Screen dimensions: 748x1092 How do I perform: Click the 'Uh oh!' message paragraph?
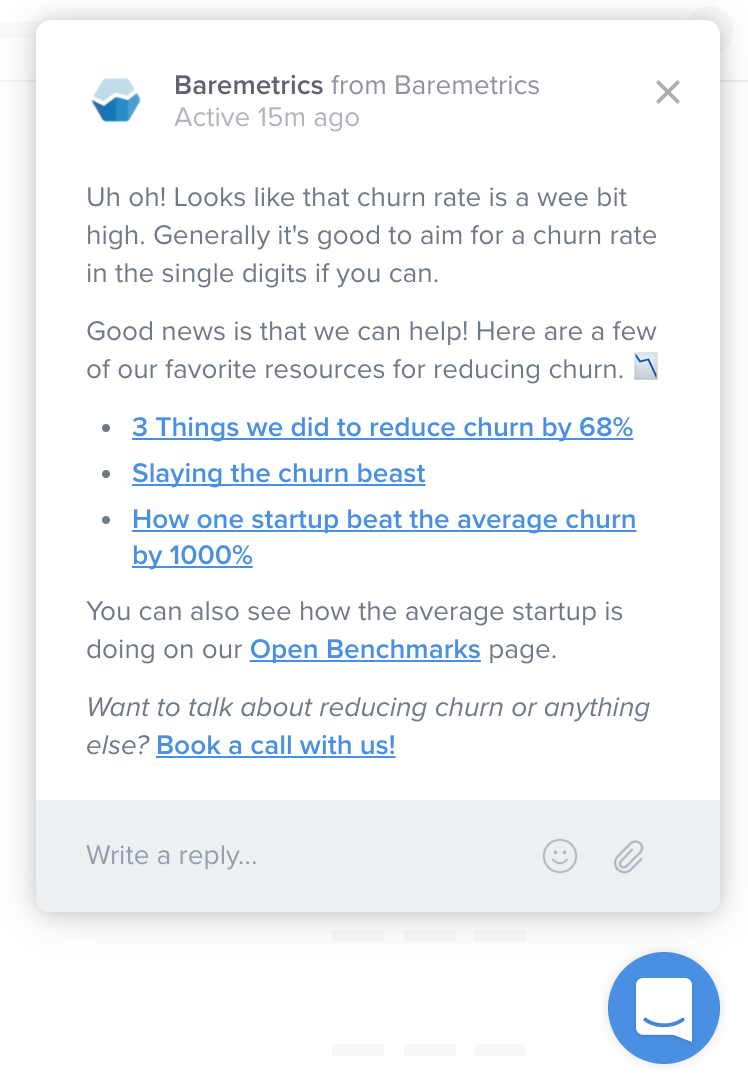click(371, 235)
